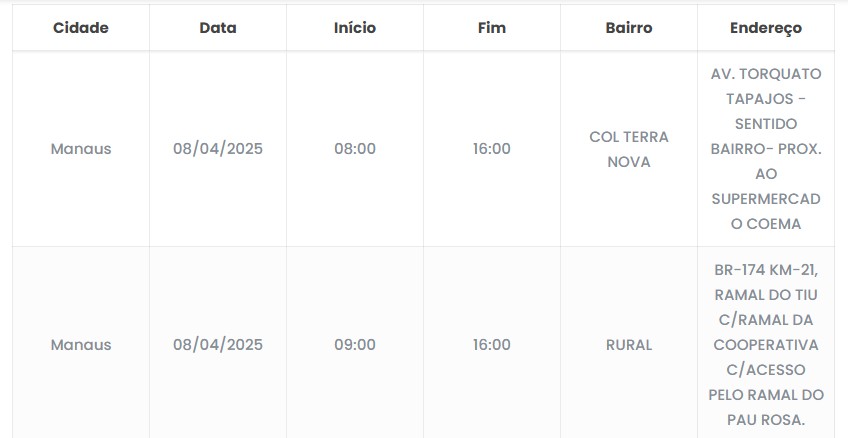848x438 pixels.
Task: Click the 16:00 end time for COL TERRA NOVA
Action: coord(492,149)
